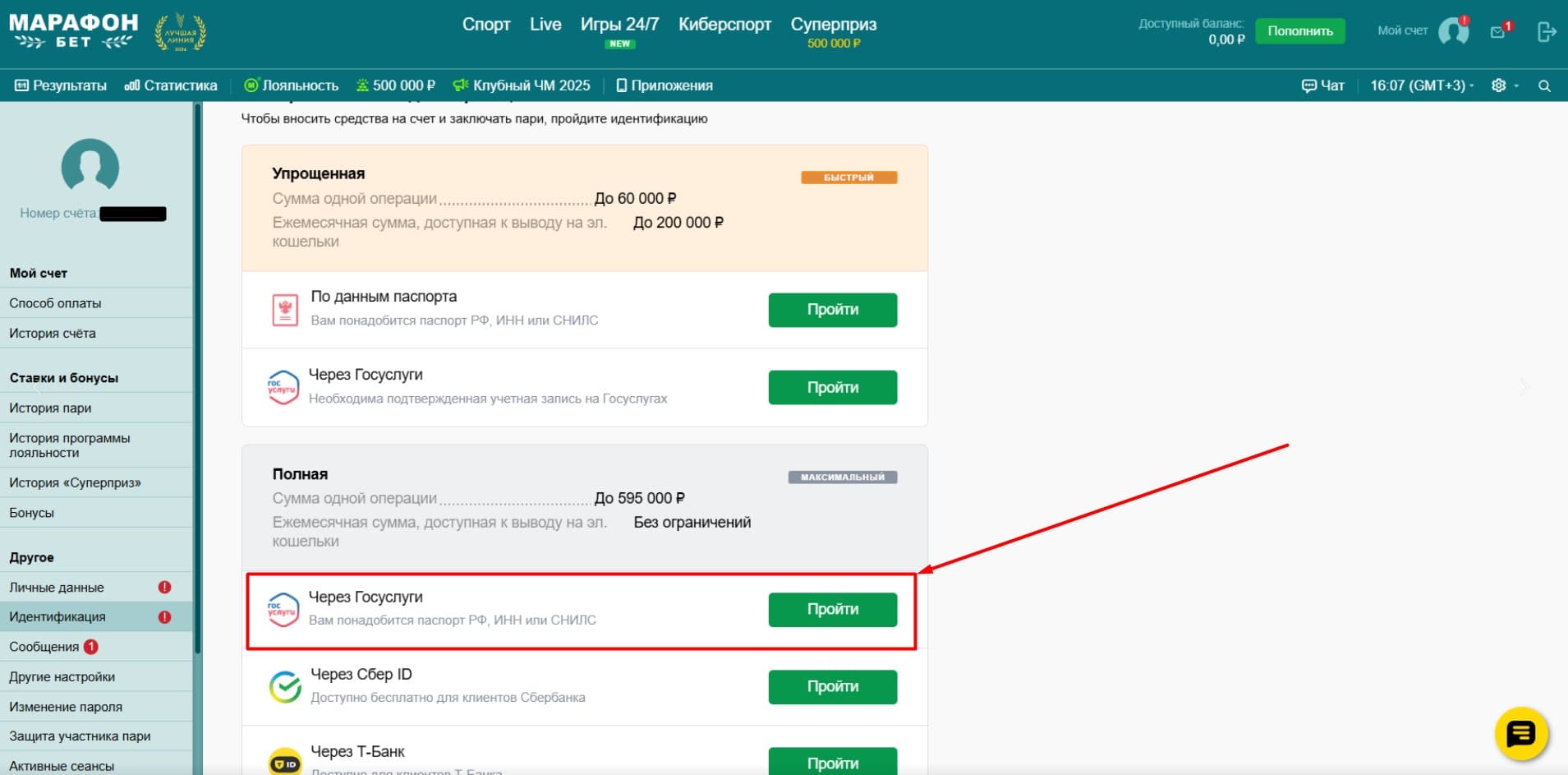The image size is (1568, 775).
Task: Open the Лояльность program link
Action: (x=292, y=85)
